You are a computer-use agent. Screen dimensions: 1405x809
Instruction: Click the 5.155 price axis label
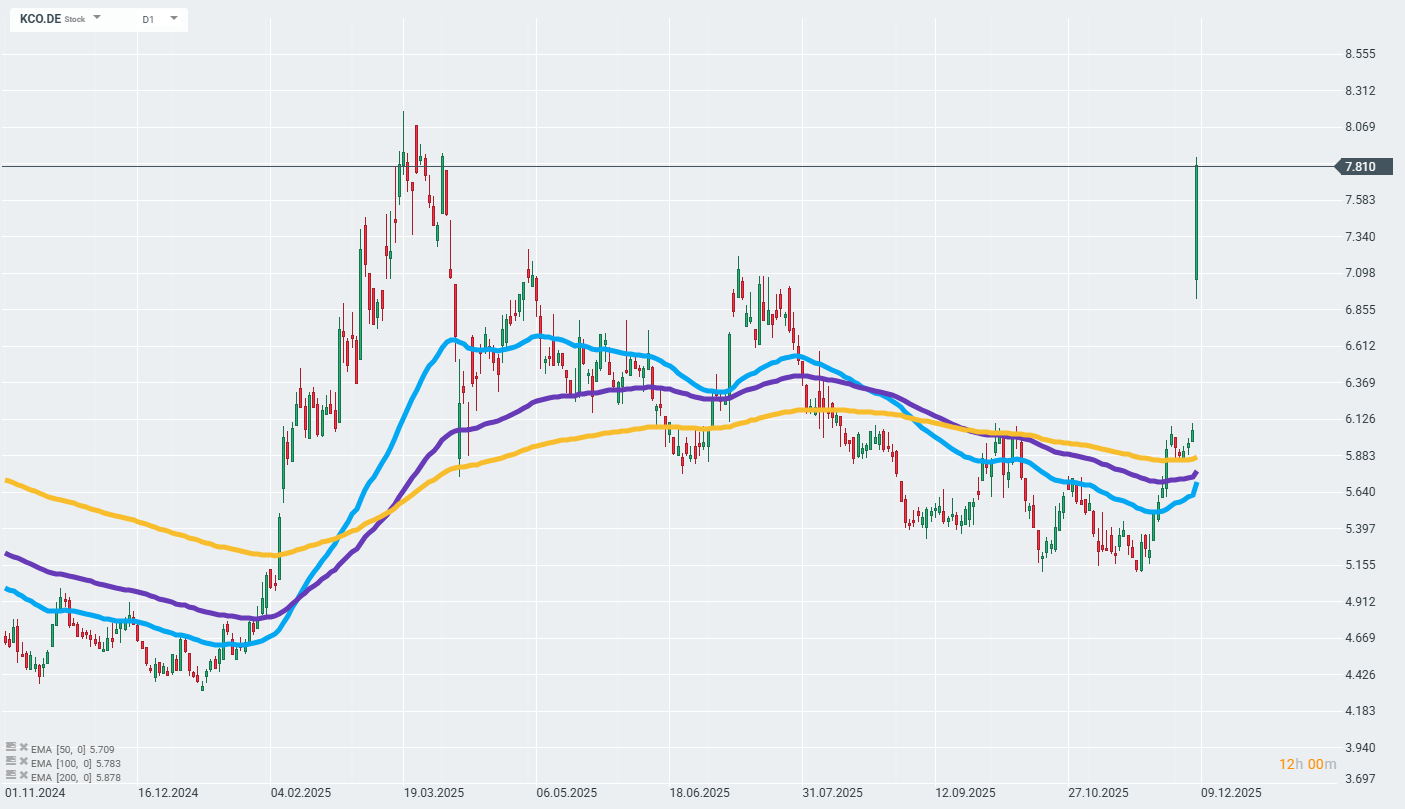pos(1361,565)
